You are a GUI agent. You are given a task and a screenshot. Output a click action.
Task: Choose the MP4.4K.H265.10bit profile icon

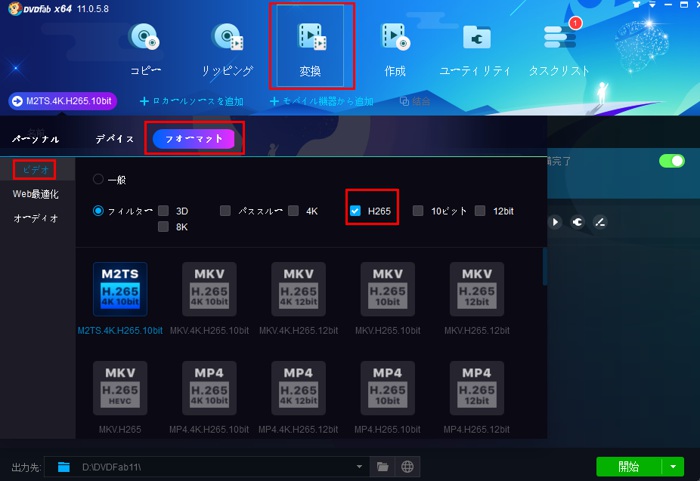[209, 388]
